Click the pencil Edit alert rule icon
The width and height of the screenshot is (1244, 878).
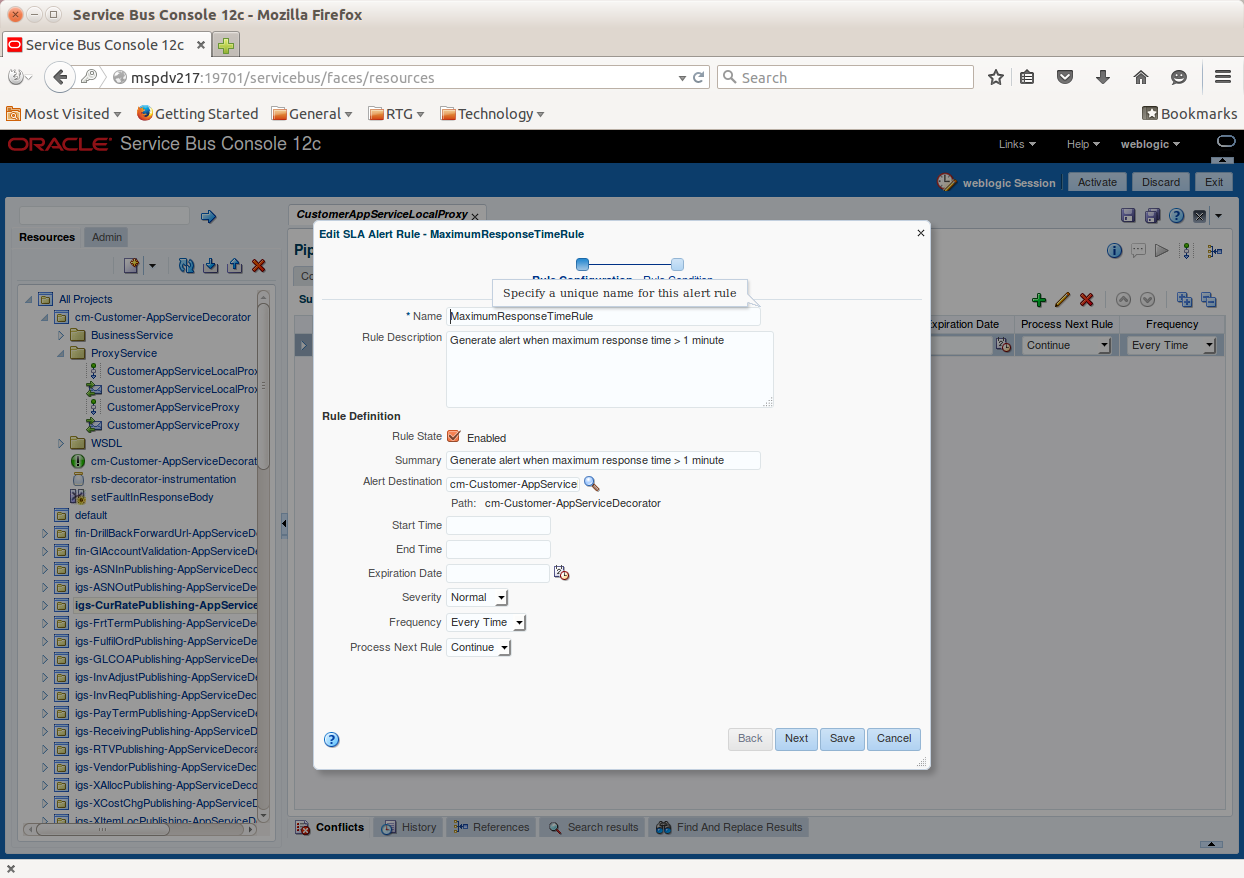click(x=1063, y=299)
